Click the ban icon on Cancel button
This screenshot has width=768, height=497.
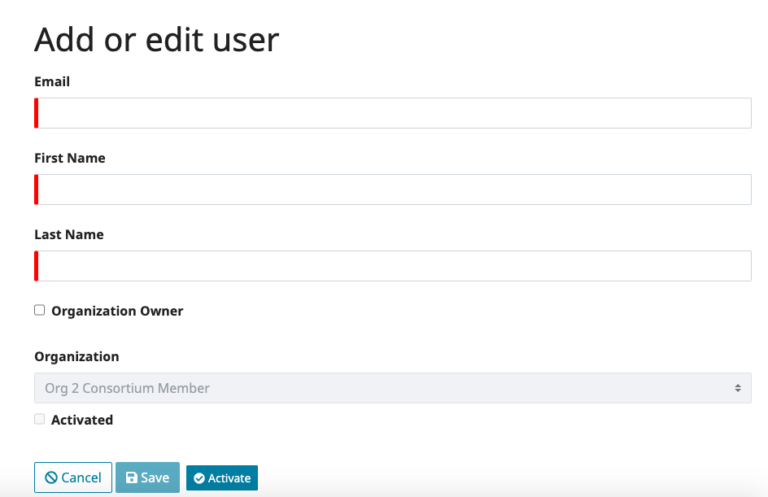coord(50,478)
